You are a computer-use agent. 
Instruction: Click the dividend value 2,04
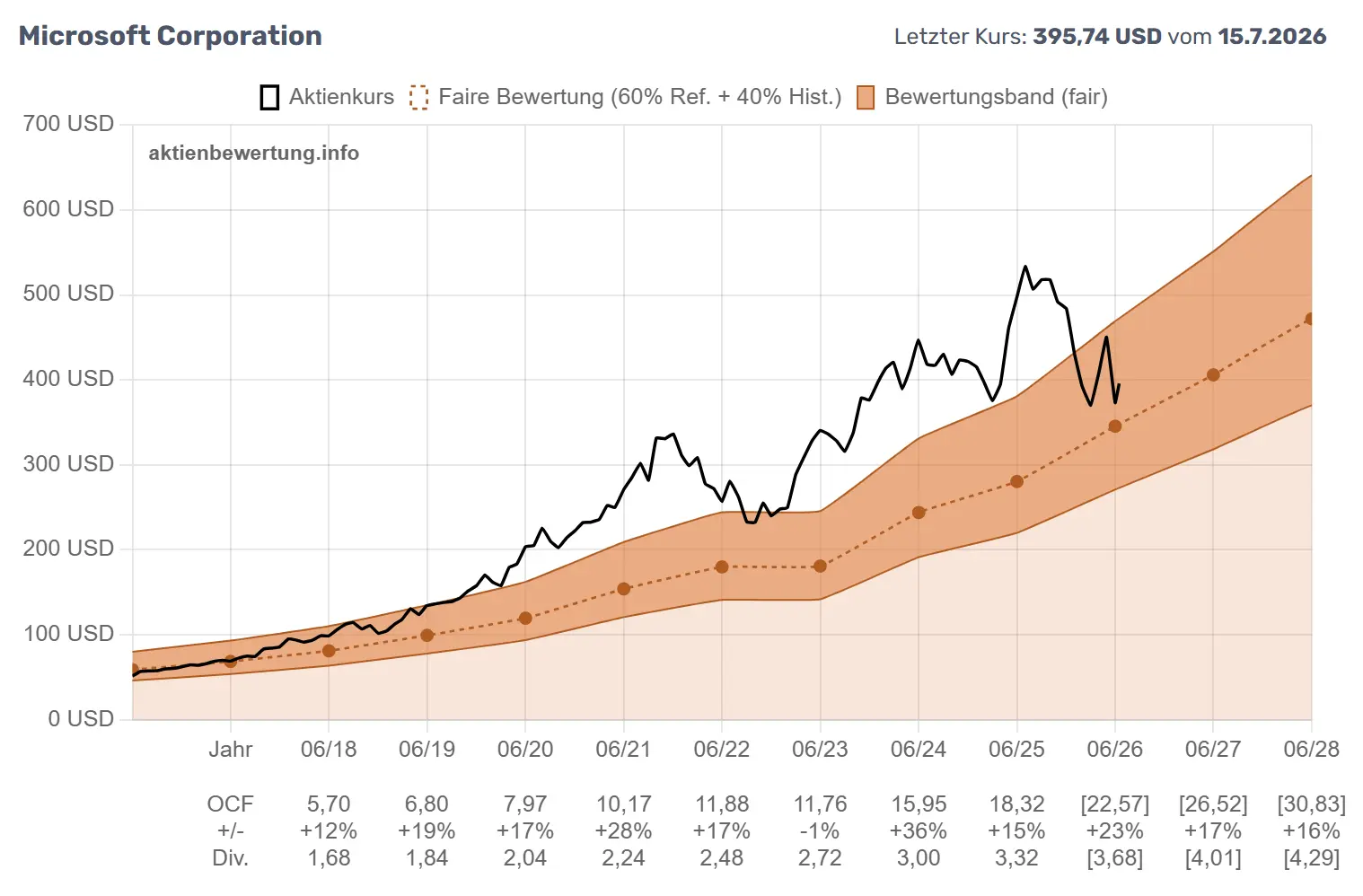tap(525, 858)
